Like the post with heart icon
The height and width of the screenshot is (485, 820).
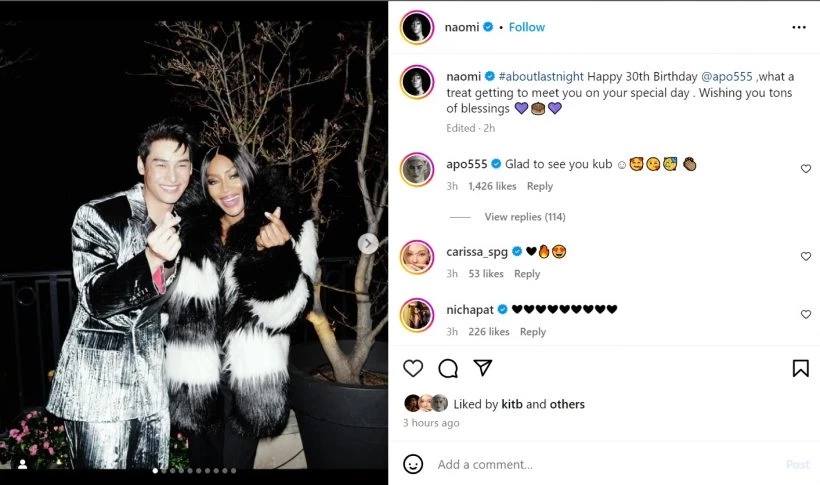coord(413,368)
